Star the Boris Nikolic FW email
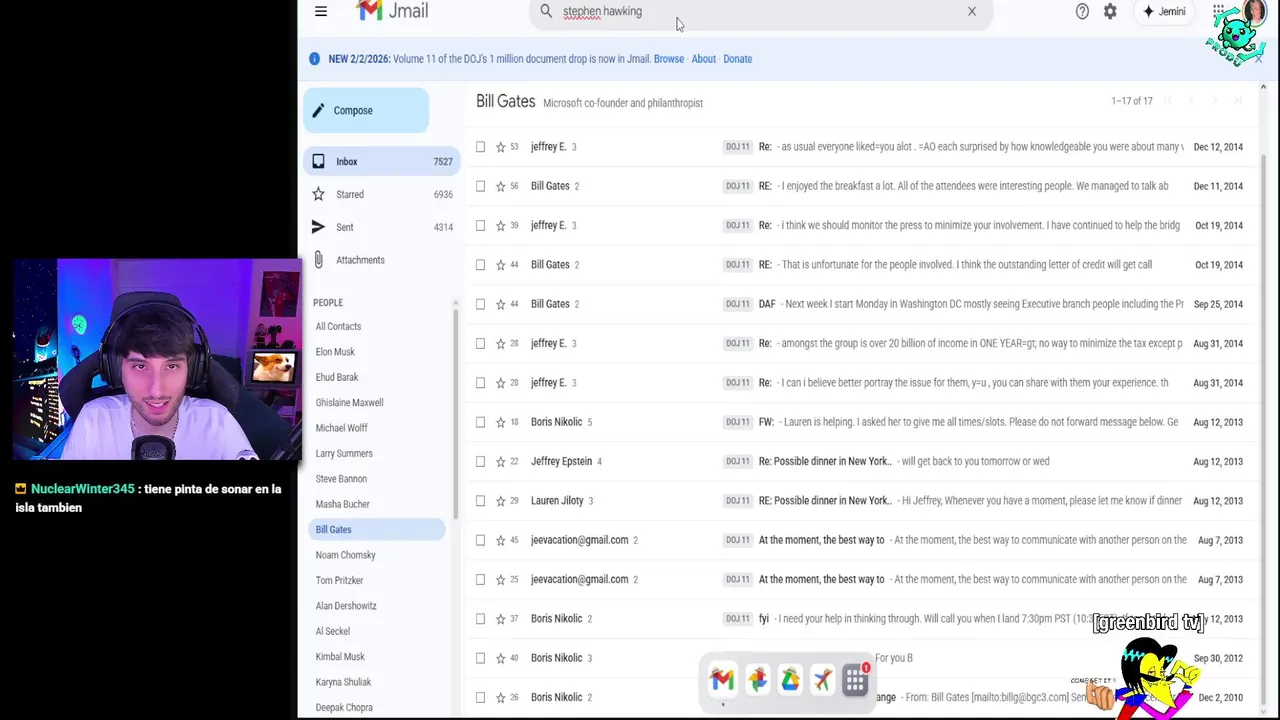1280x720 pixels. [501, 422]
